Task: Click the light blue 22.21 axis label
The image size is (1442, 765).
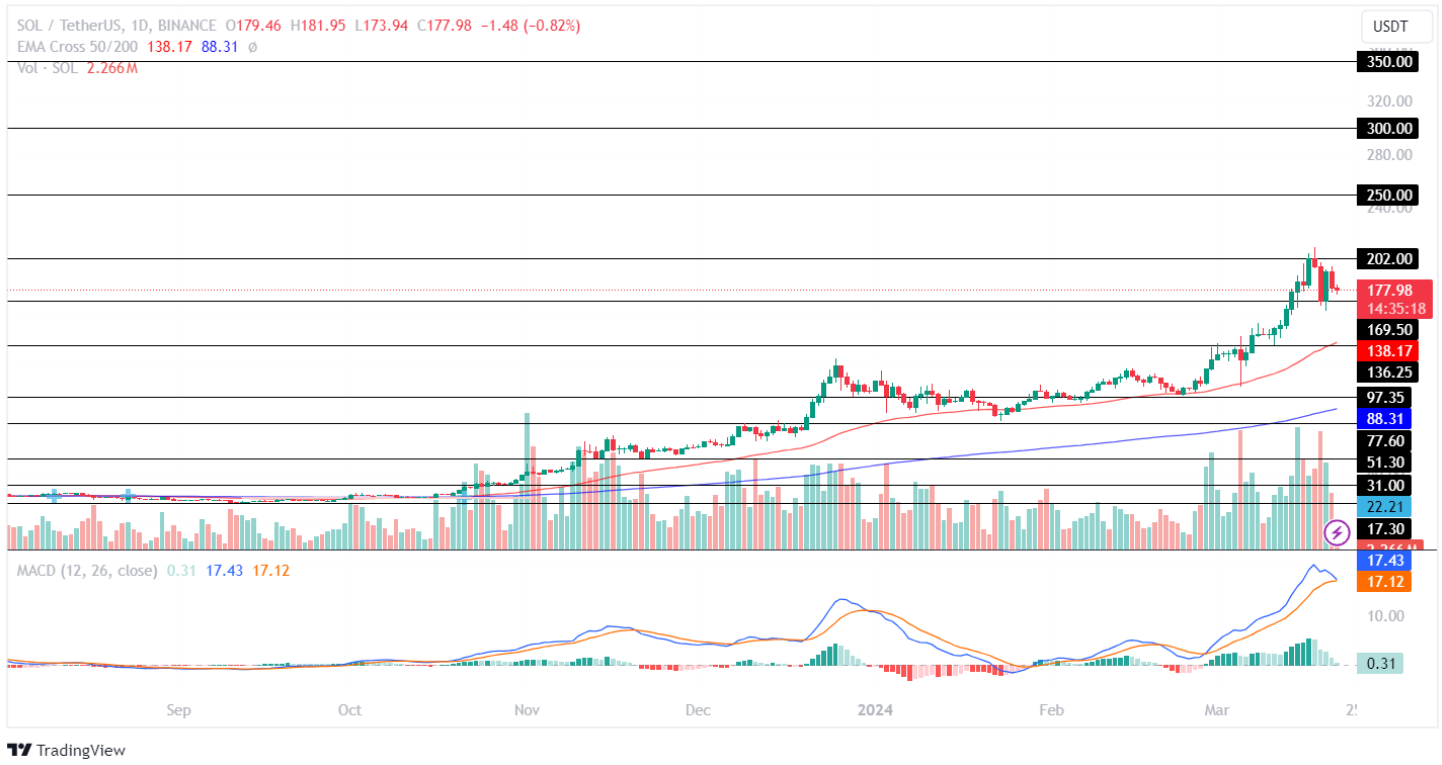Action: pos(1384,506)
